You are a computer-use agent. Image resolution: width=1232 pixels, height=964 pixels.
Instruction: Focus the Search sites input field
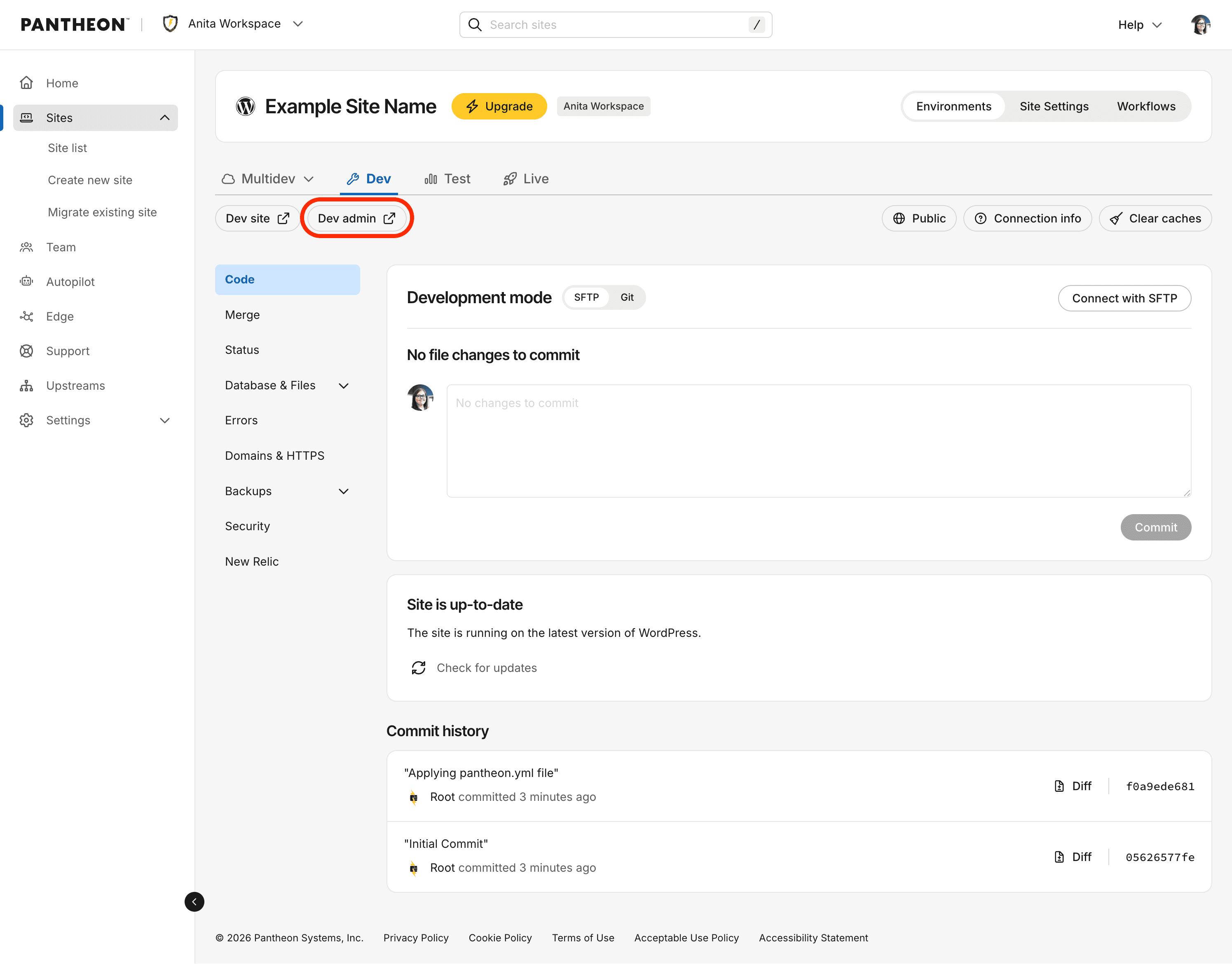[x=616, y=25]
